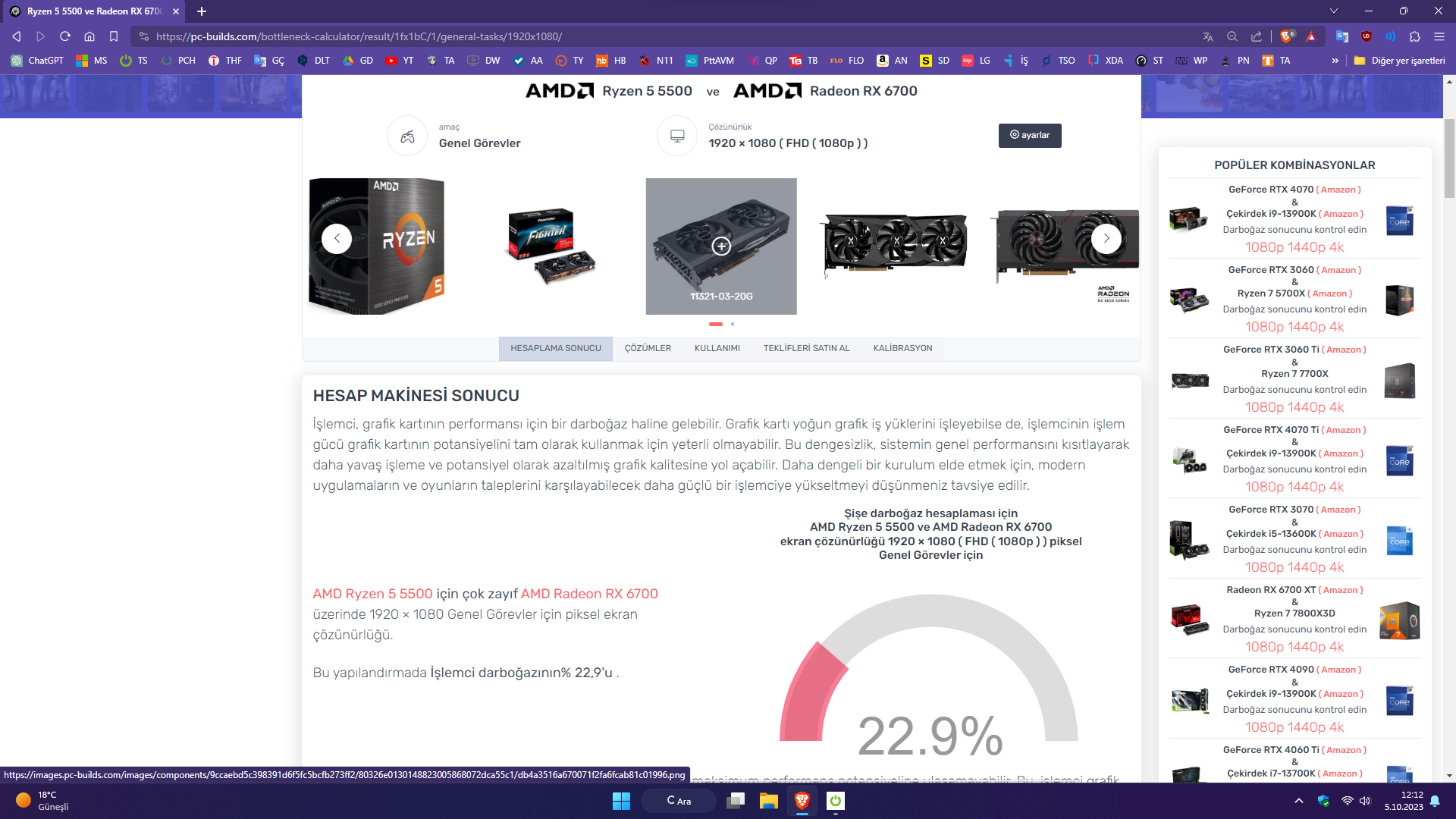
Task: Go to browser home page icon
Action: [x=89, y=36]
